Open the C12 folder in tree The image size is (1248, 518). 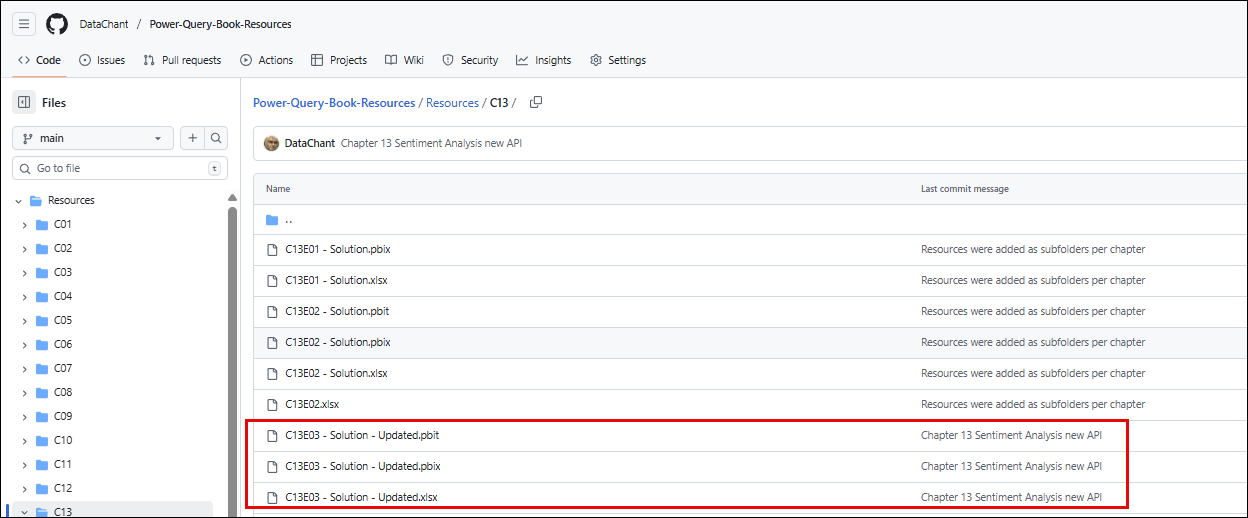pos(63,488)
